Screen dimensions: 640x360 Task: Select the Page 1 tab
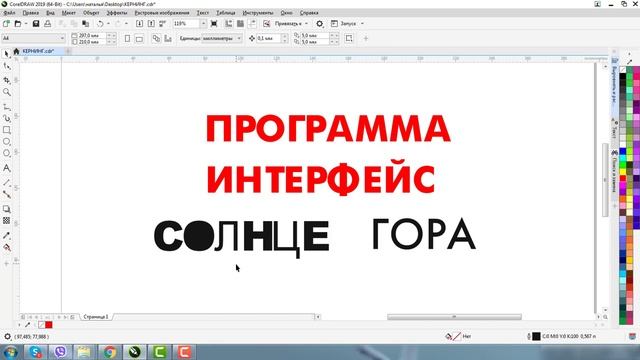click(x=96, y=317)
